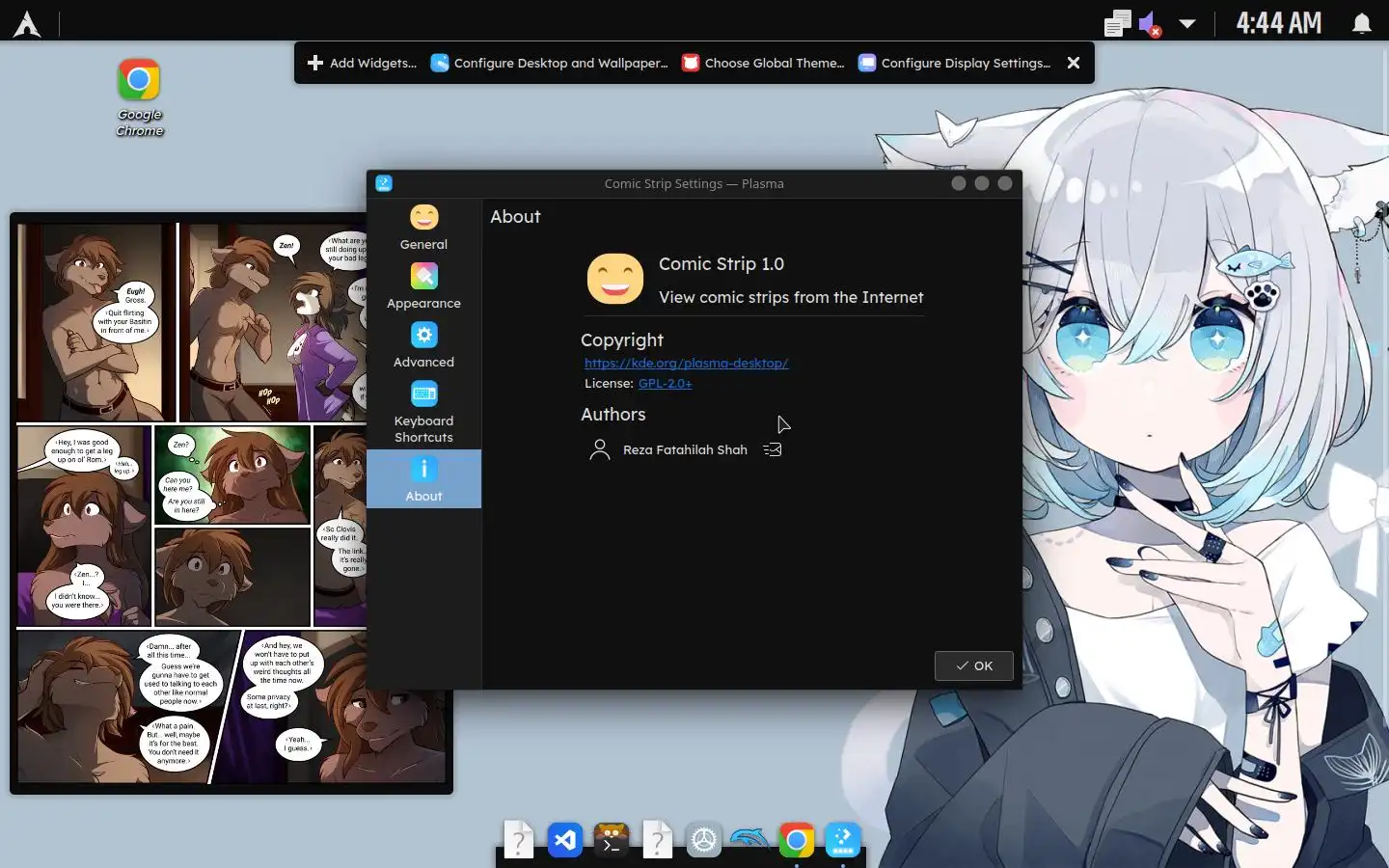Select the About page in sidebar

(x=423, y=478)
